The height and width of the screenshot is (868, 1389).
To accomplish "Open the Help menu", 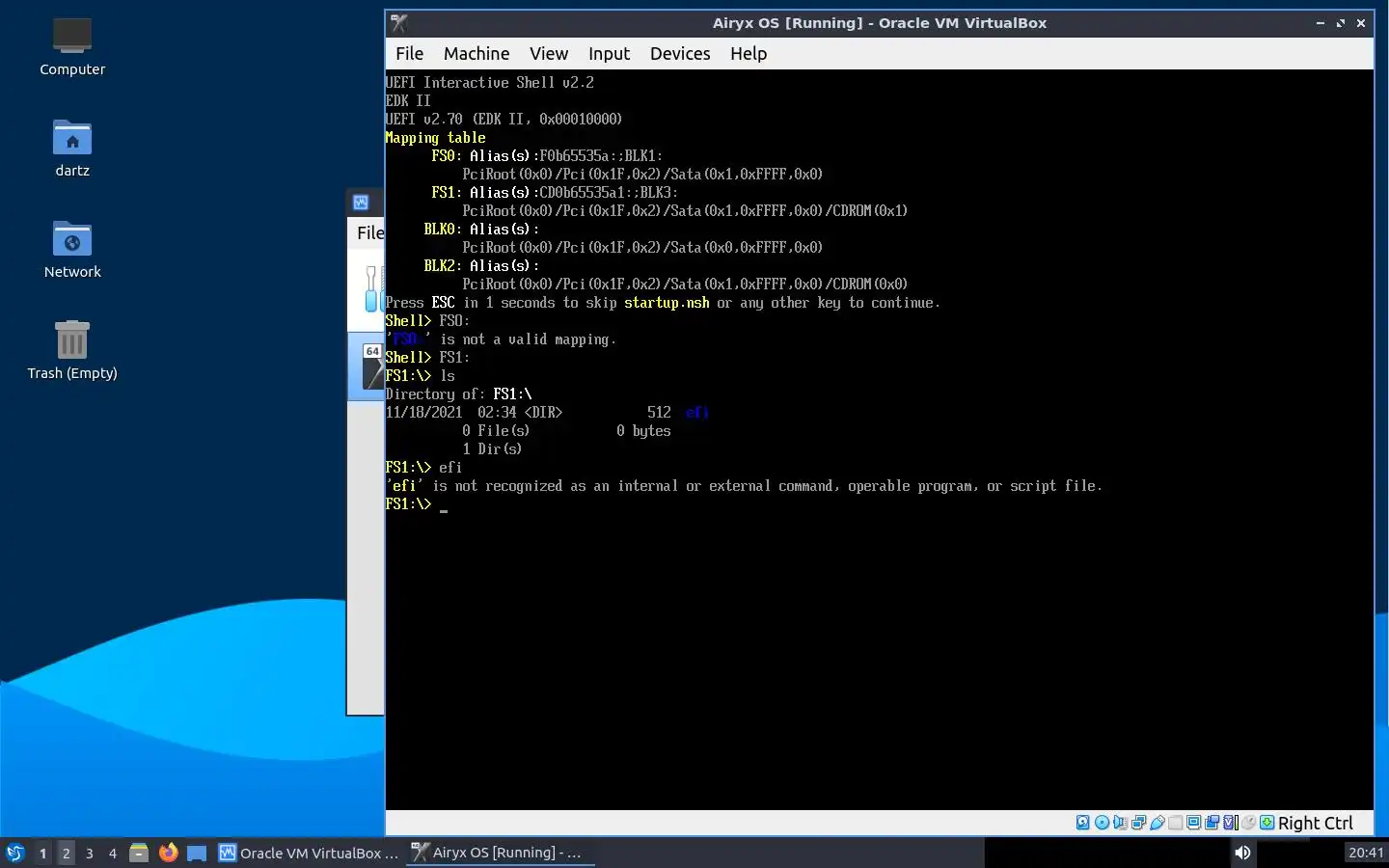I will click(x=749, y=54).
